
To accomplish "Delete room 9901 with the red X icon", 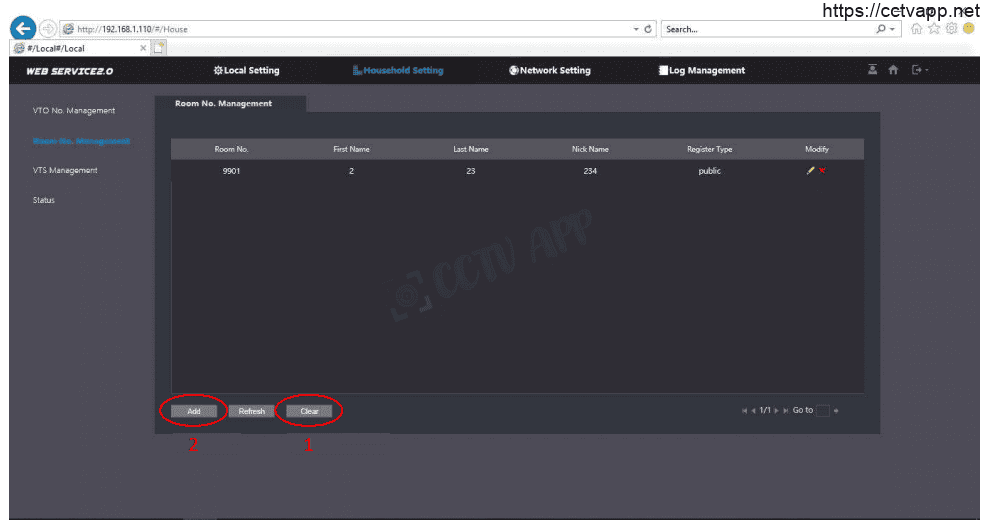I will pos(822,171).
